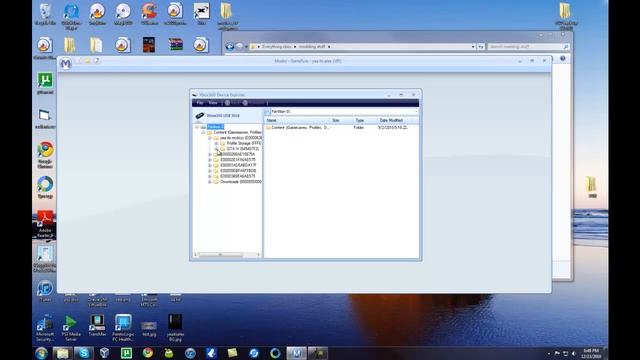Image resolution: width=640 pixels, height=360 pixels.
Task: Open the File menu in Device Explorer
Action: click(x=200, y=103)
